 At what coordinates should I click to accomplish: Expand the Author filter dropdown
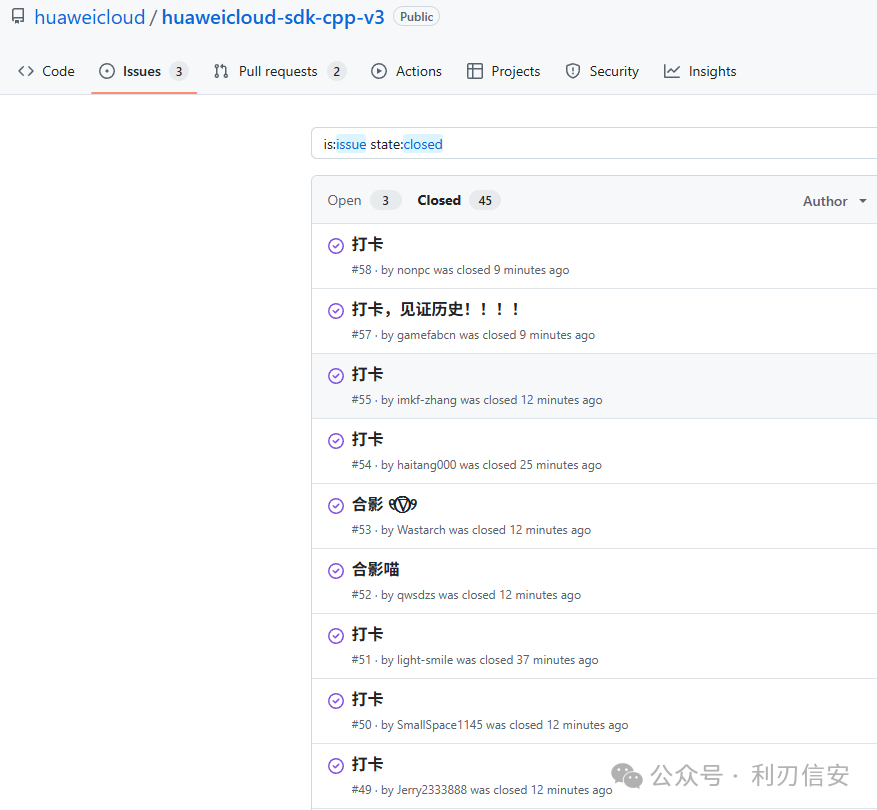(834, 201)
